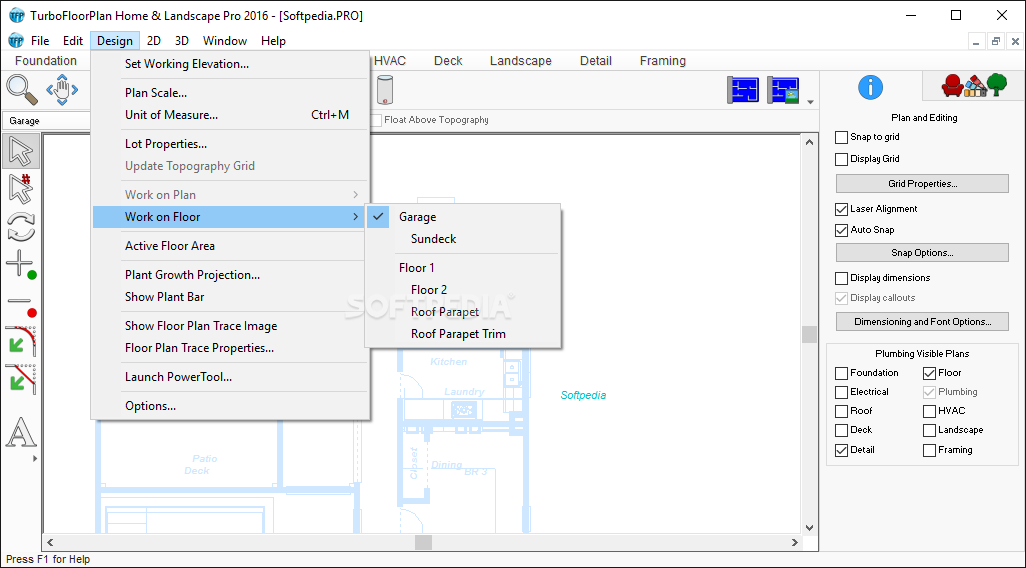
Task: Click Plant Growth Projection menu item
Action: [231, 275]
